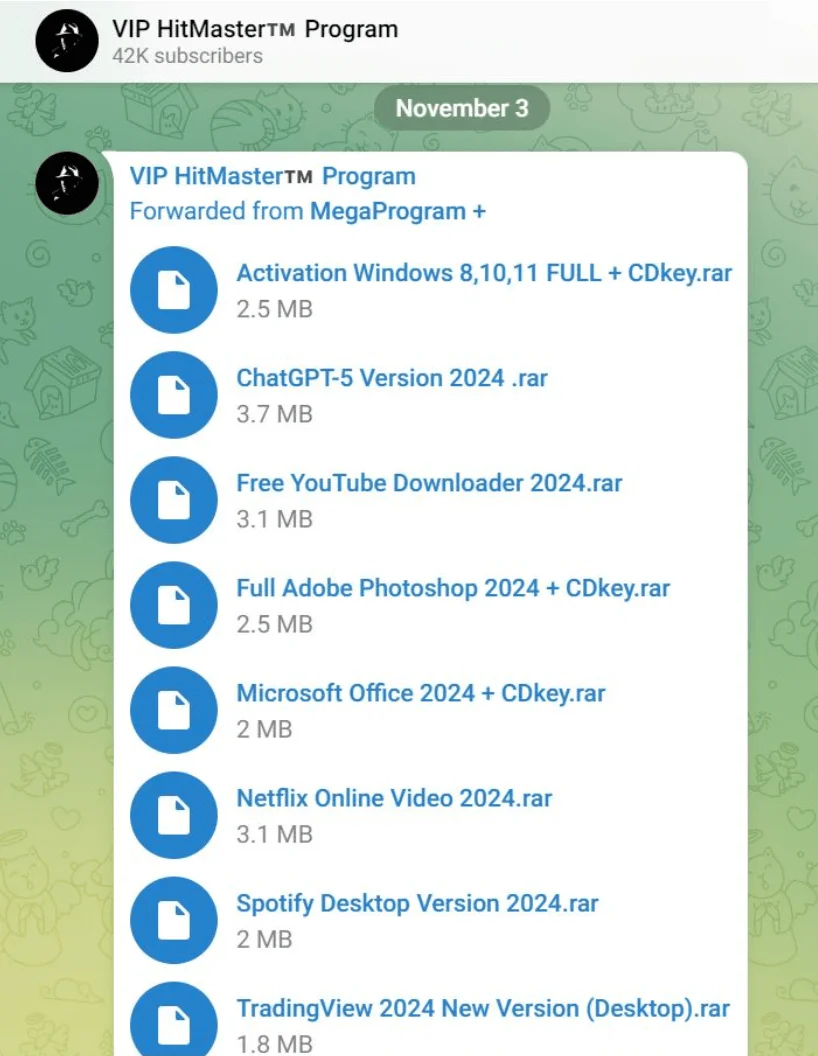Download the Full Adobe Photoshop 2024 file icon
The width and height of the screenshot is (818, 1056).
[x=174, y=605]
